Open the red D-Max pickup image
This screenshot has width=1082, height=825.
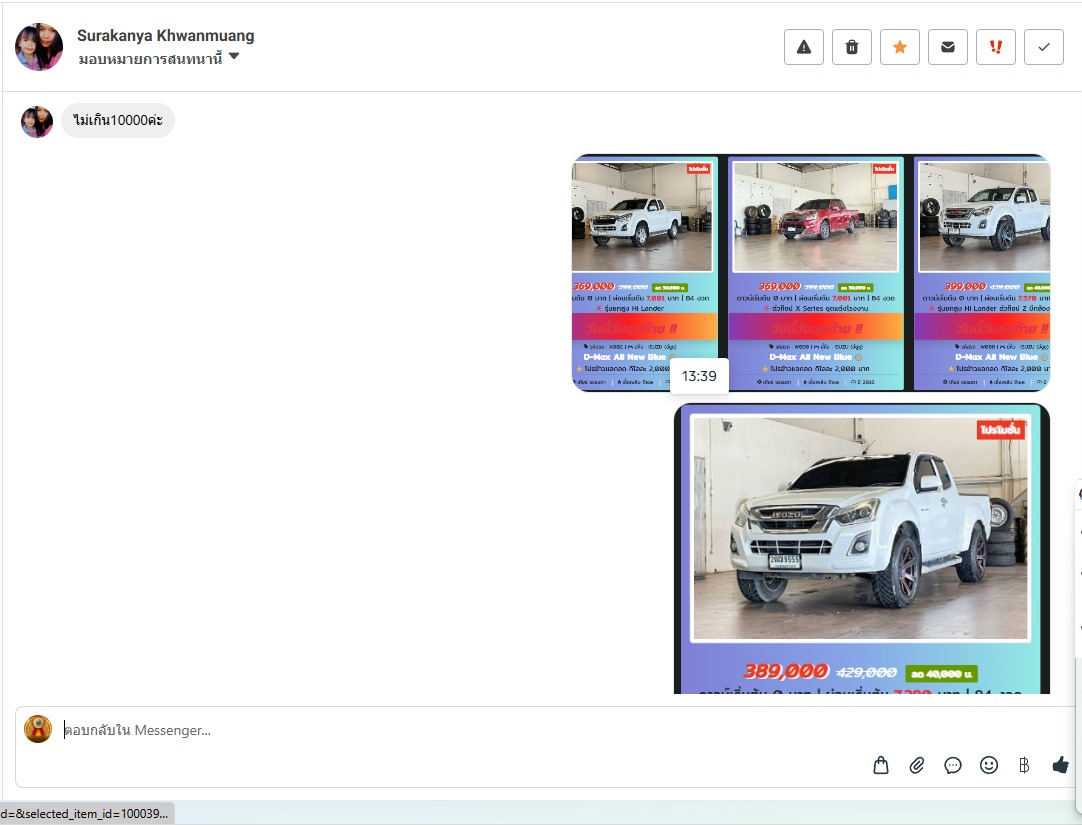click(817, 272)
